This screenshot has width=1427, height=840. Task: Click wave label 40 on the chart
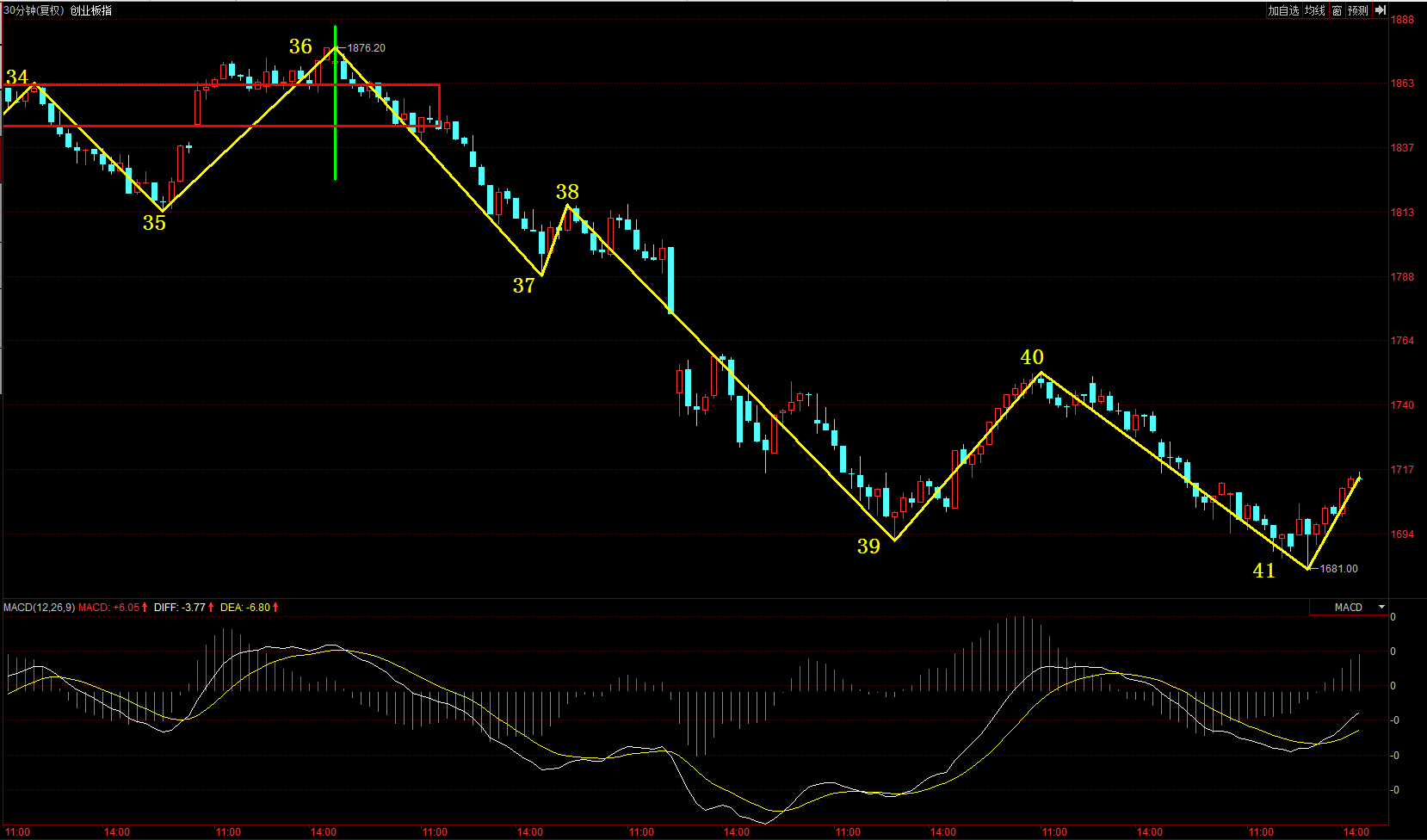click(1032, 357)
